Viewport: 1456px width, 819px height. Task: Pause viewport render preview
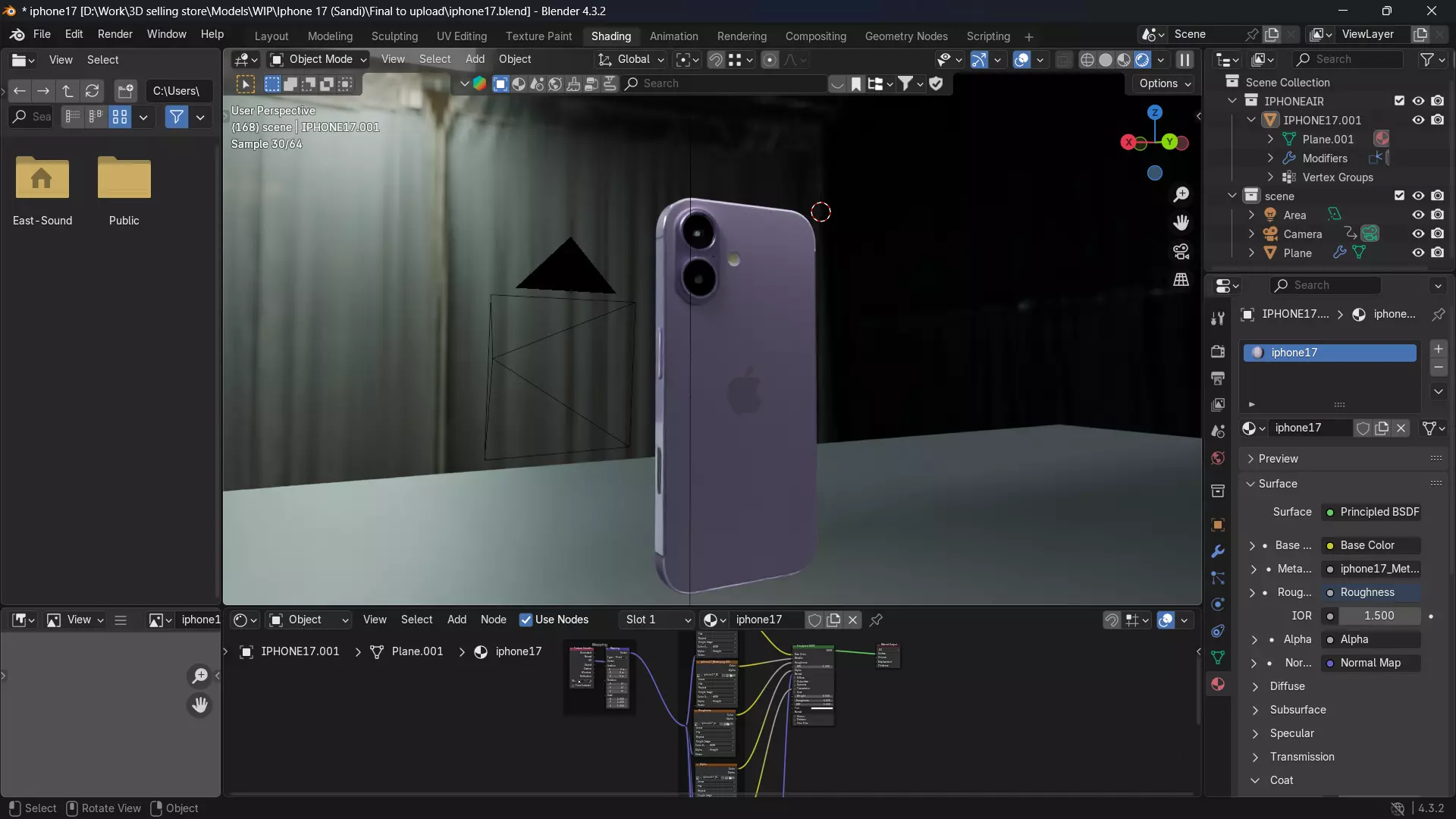1185,60
